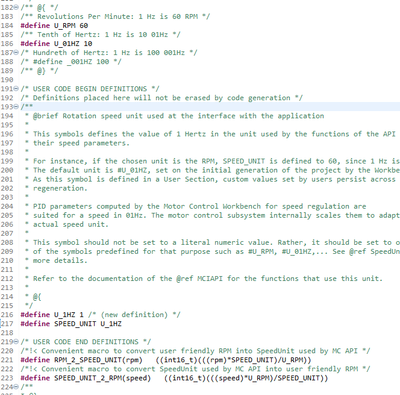400x395 pixels.
Task: Click the '#define SPEED_UNIT_2_RPM(speed)' macro line
Action: 174,378
